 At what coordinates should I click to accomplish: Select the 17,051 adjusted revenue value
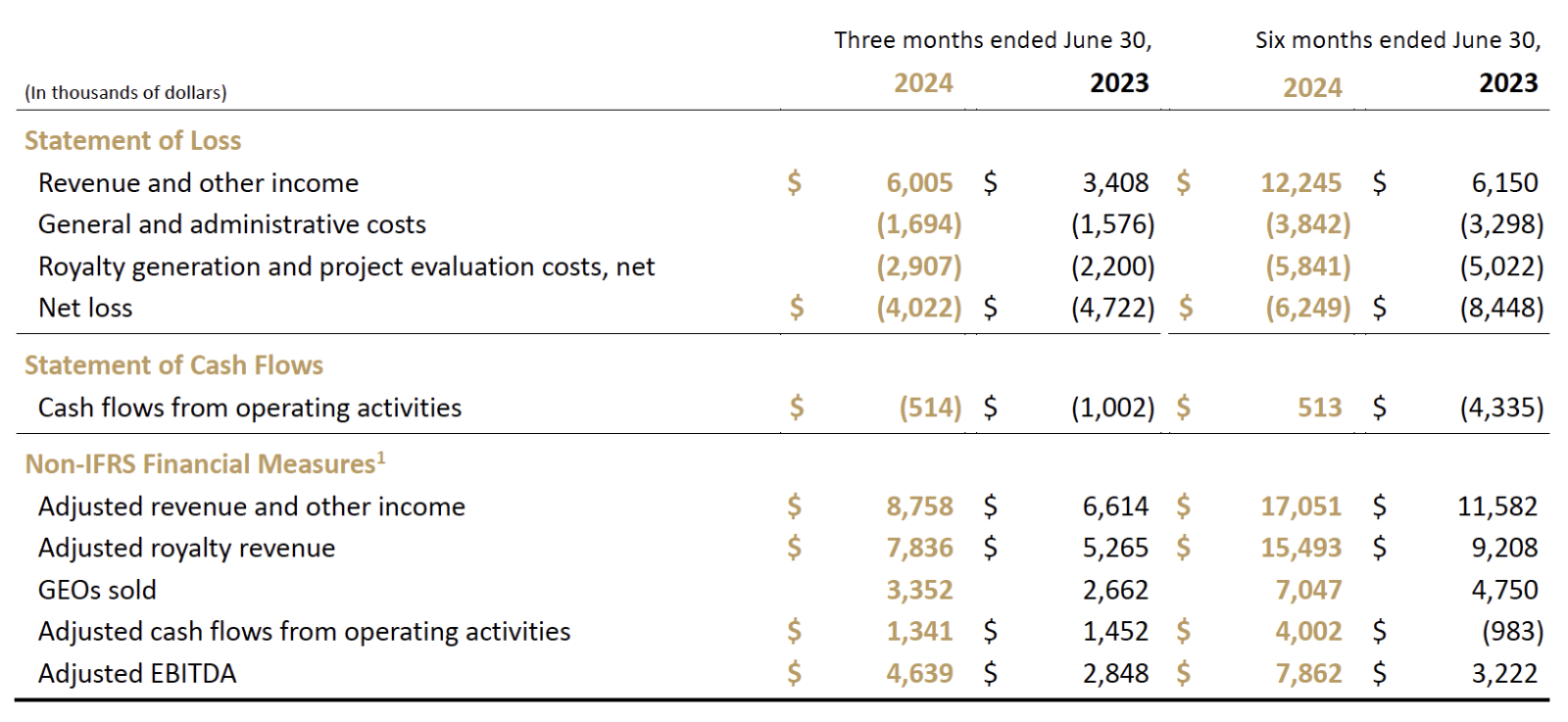[x=1300, y=506]
